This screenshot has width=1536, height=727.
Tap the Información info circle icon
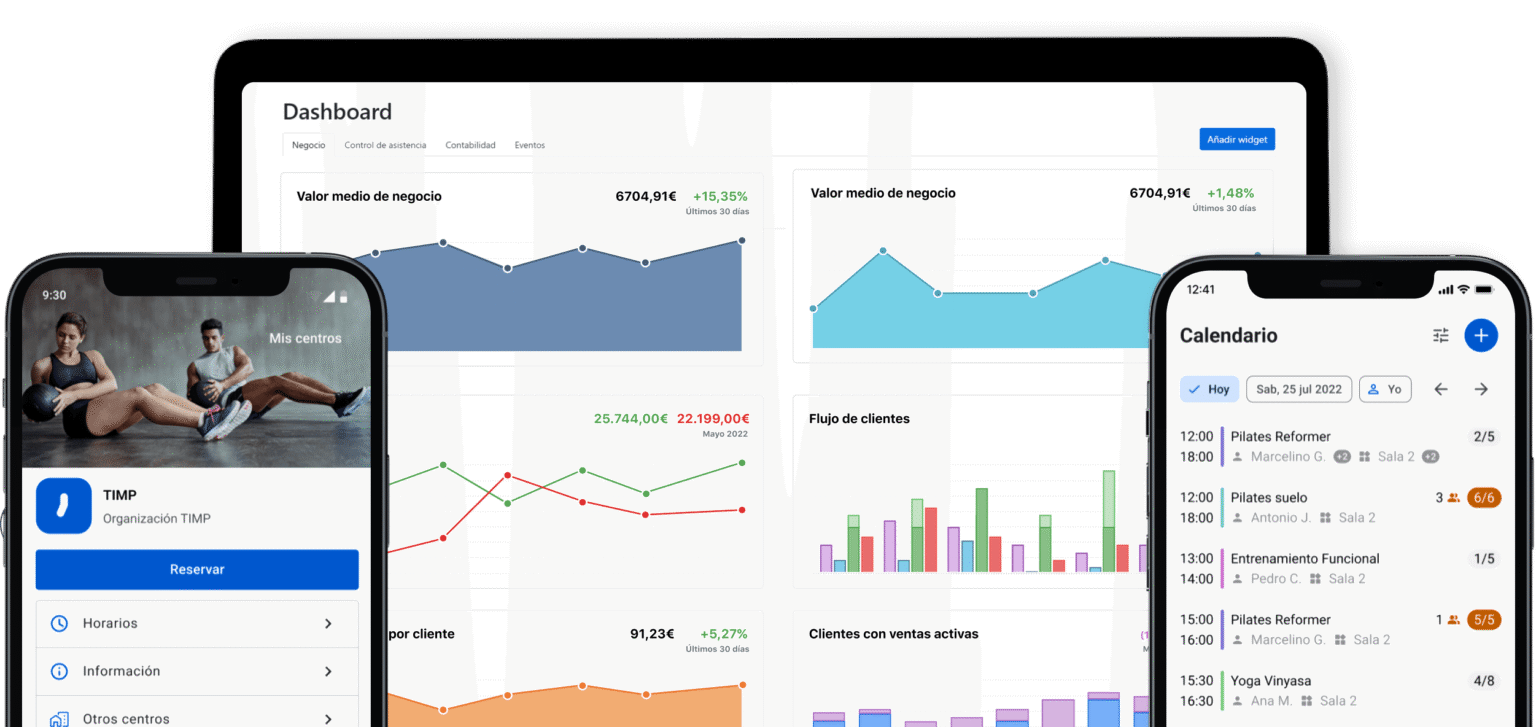[59, 671]
